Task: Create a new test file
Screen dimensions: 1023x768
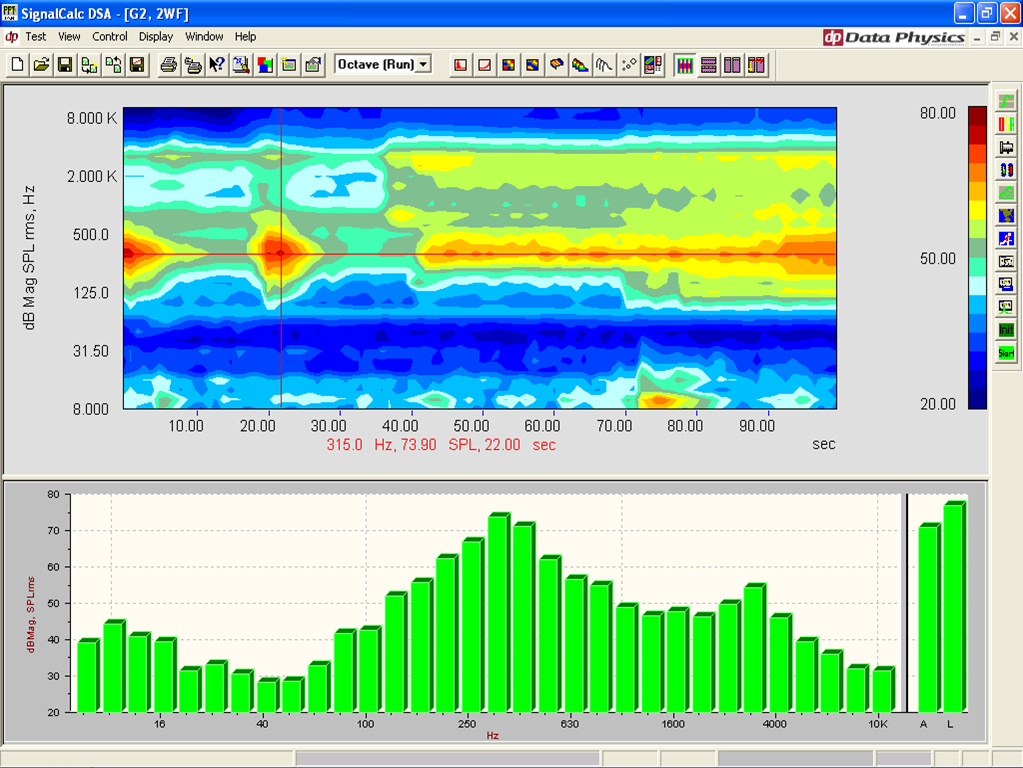Action: (x=18, y=65)
